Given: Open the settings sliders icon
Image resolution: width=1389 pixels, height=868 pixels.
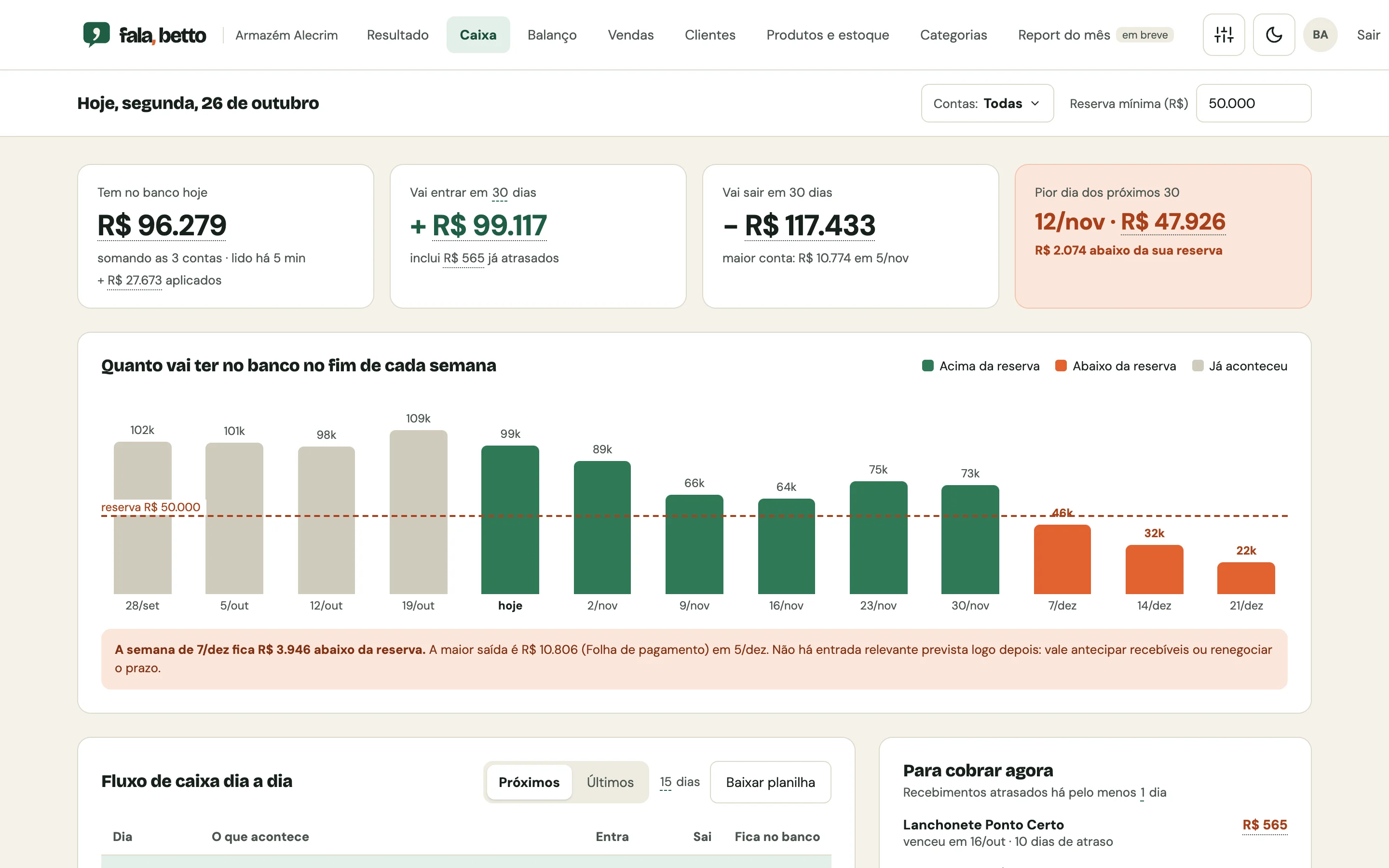Looking at the screenshot, I should pos(1224,35).
